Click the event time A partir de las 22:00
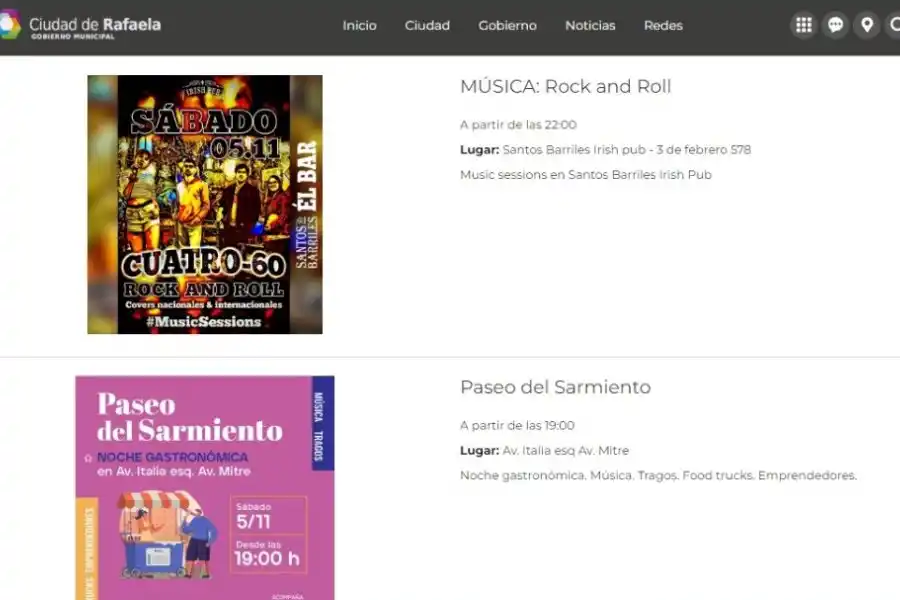 518,124
